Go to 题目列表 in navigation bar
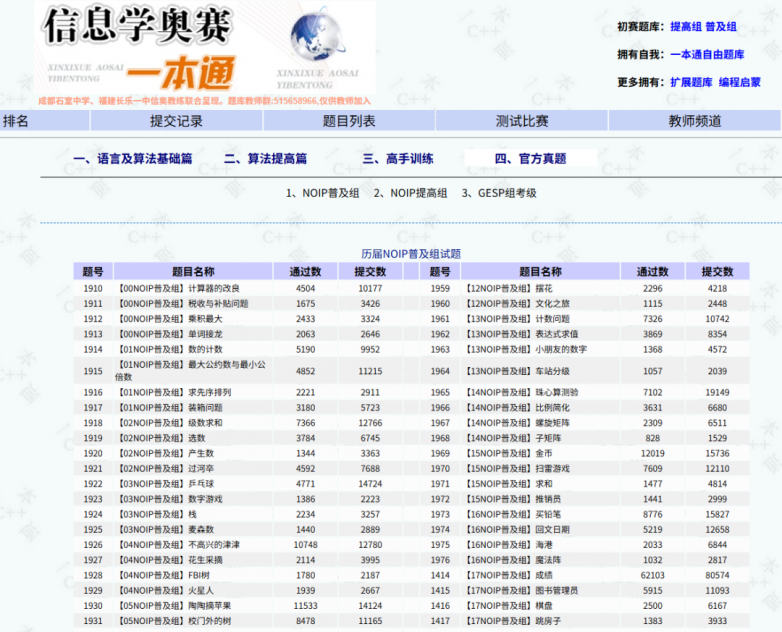Screen dimensions: 782x632 point(349,121)
